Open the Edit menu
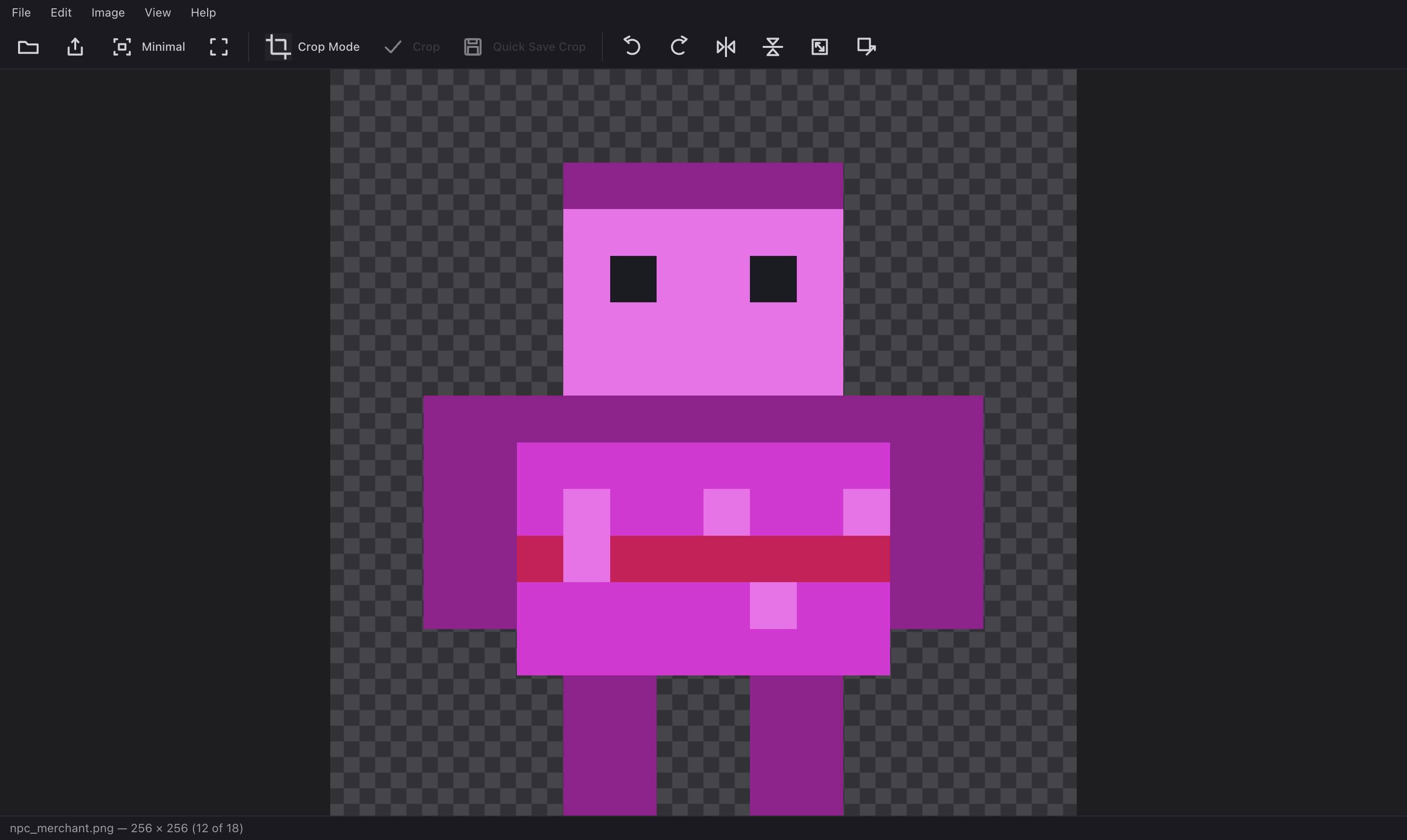The width and height of the screenshot is (1407, 840). [x=61, y=12]
